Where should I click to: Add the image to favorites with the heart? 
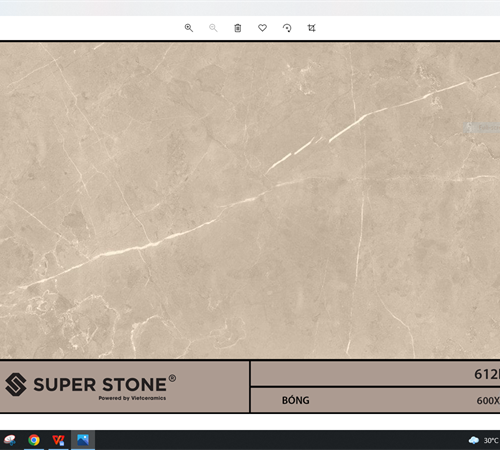tap(262, 28)
